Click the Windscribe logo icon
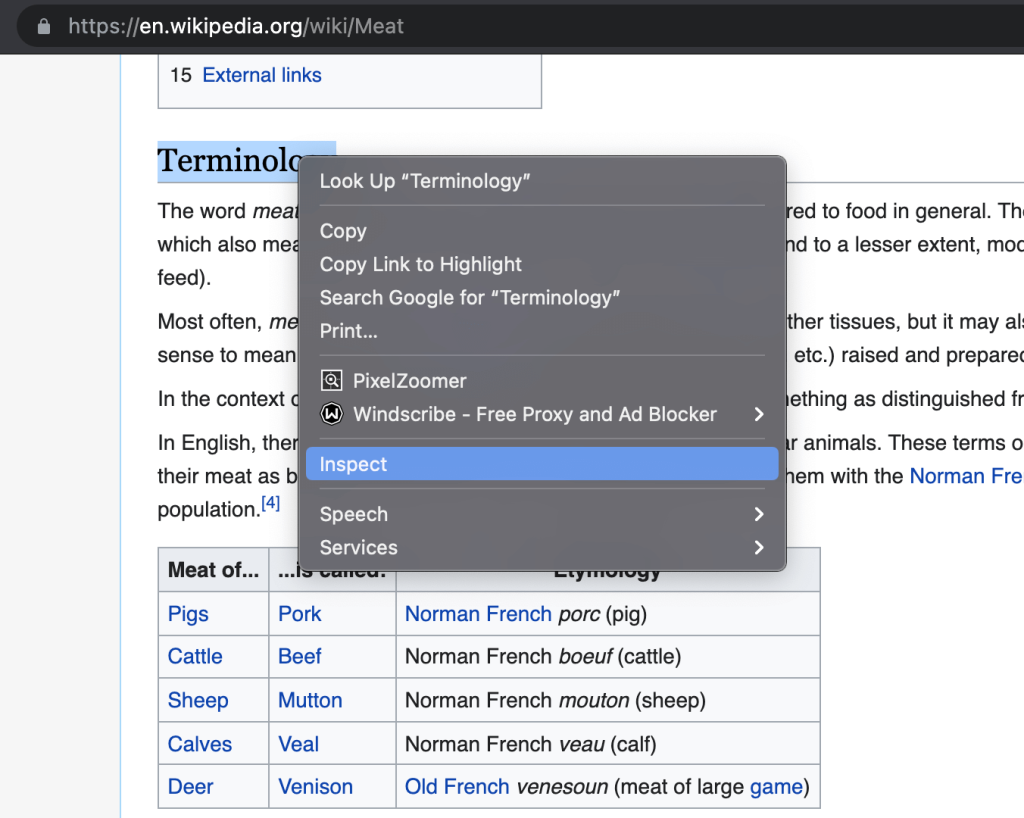 click(x=332, y=414)
